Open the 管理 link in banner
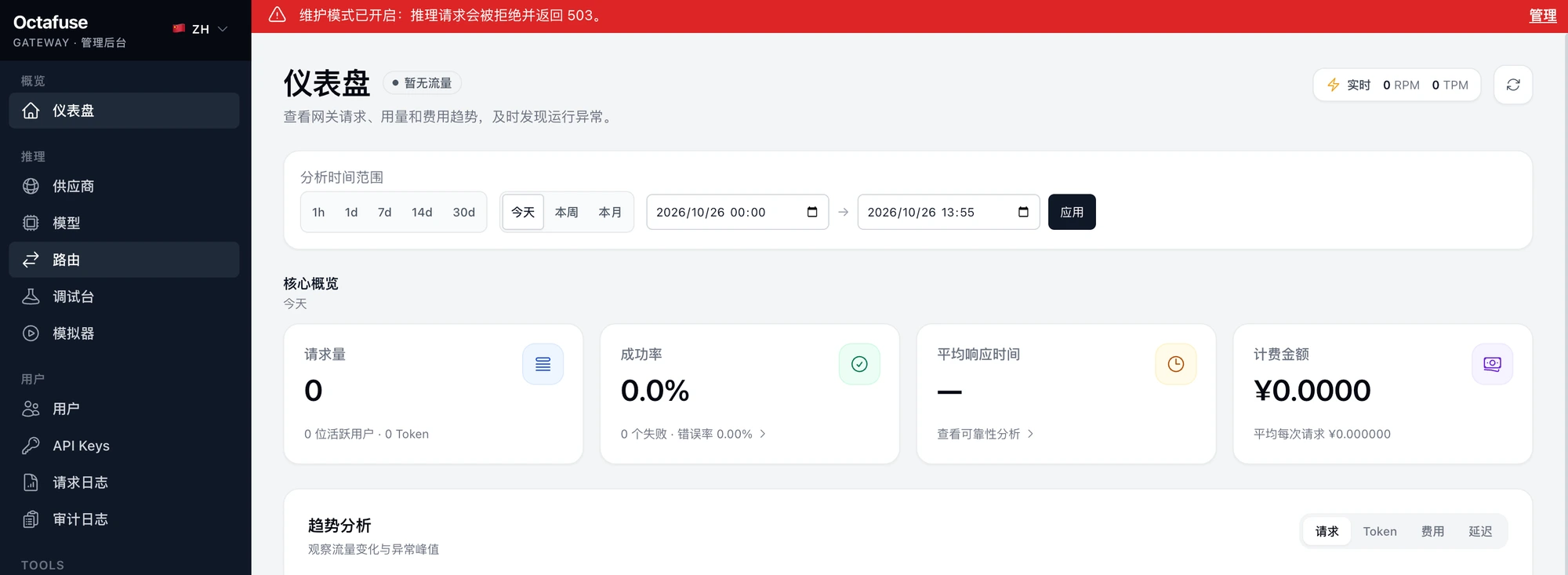Image resolution: width=1568 pixels, height=575 pixels. pyautogui.click(x=1543, y=16)
